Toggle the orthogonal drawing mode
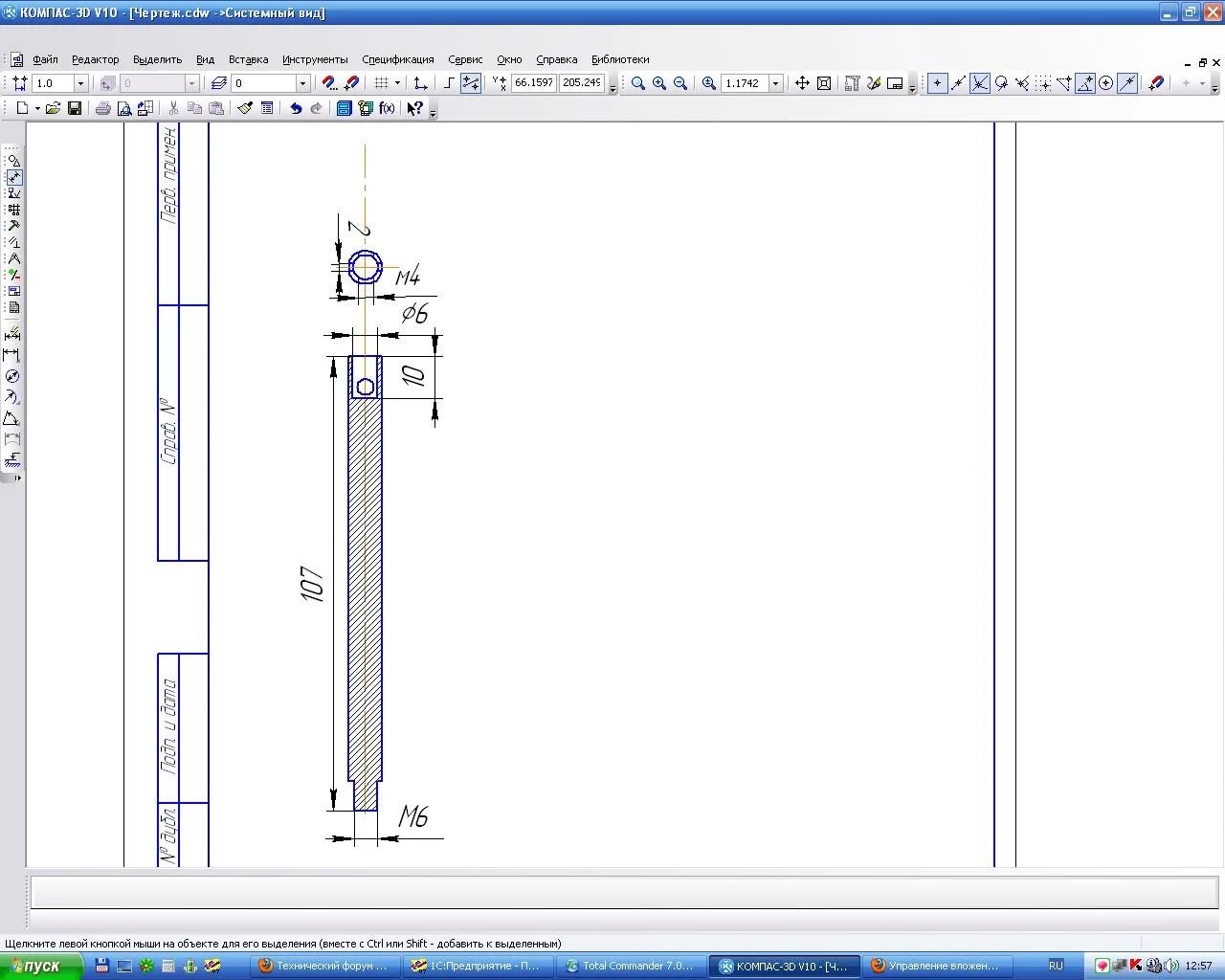The height and width of the screenshot is (980, 1225). point(448,83)
